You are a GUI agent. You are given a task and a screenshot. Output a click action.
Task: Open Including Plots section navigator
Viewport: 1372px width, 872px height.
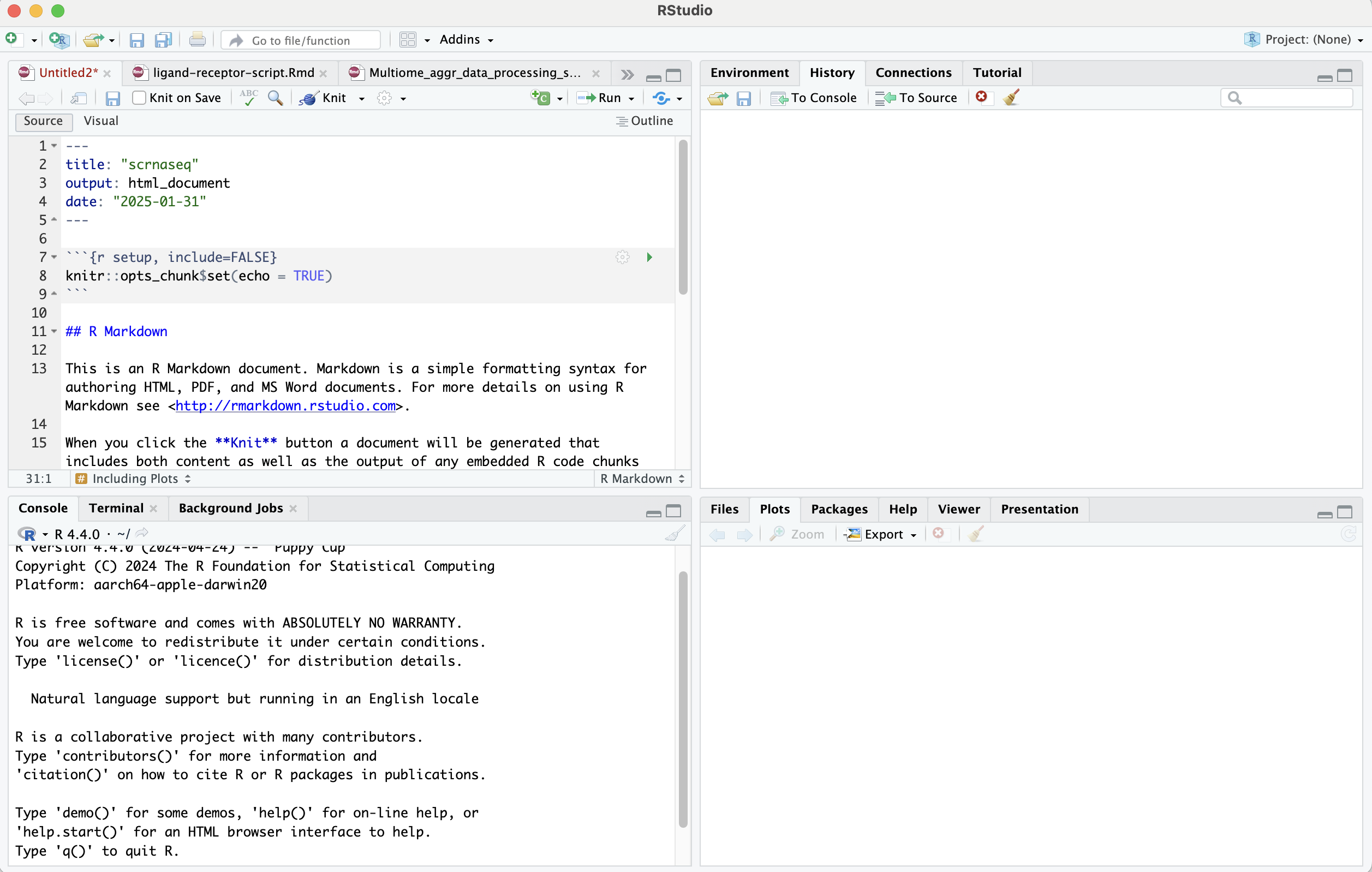pyautogui.click(x=133, y=479)
